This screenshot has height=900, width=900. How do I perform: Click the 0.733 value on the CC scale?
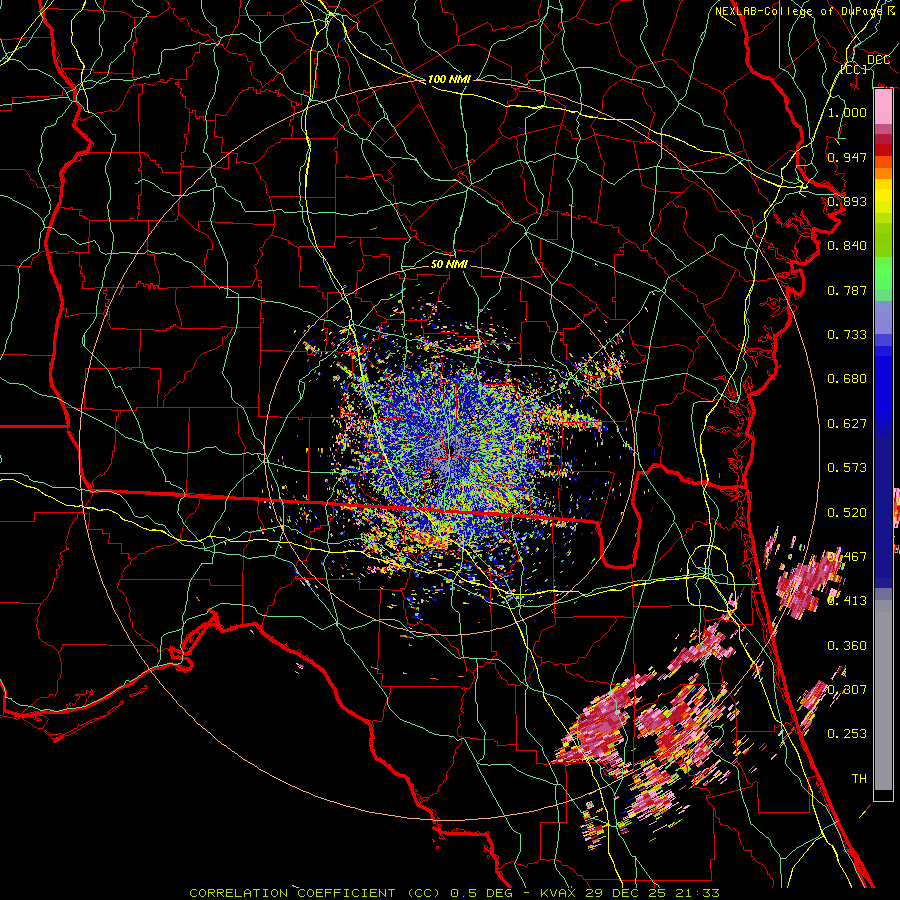(x=847, y=335)
